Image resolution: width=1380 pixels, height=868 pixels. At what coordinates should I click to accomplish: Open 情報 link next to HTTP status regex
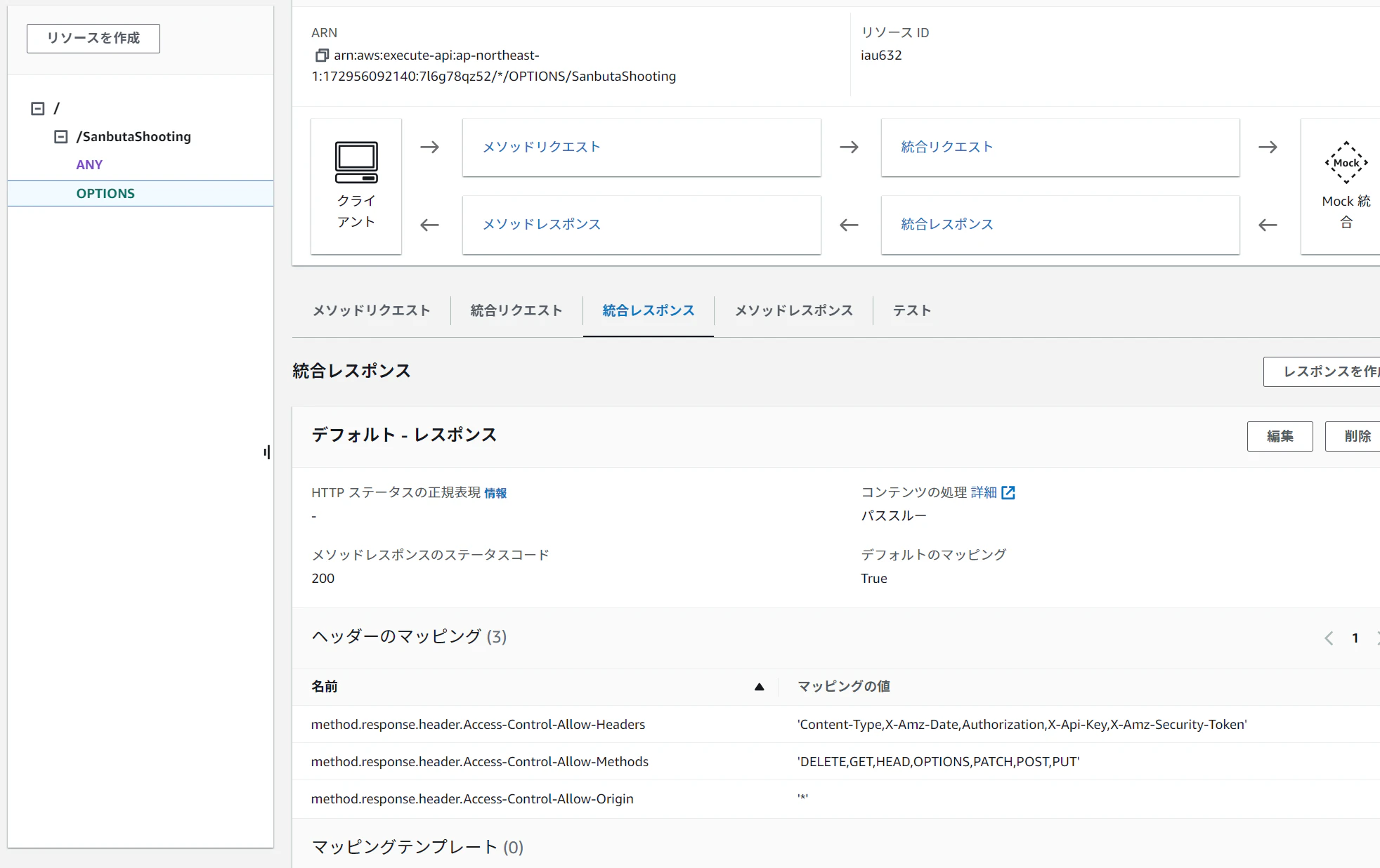[495, 493]
